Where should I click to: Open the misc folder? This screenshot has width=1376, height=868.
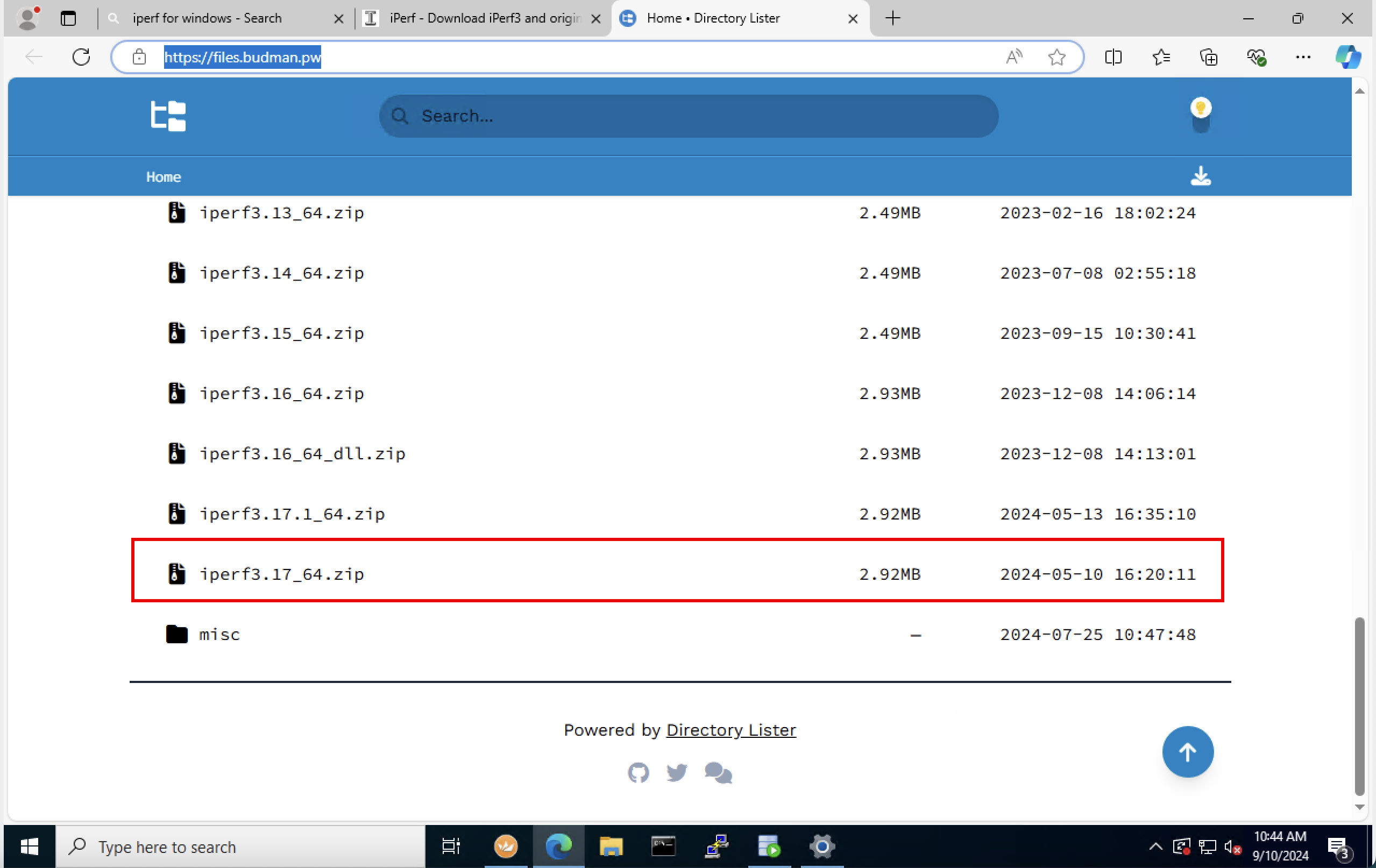click(219, 634)
